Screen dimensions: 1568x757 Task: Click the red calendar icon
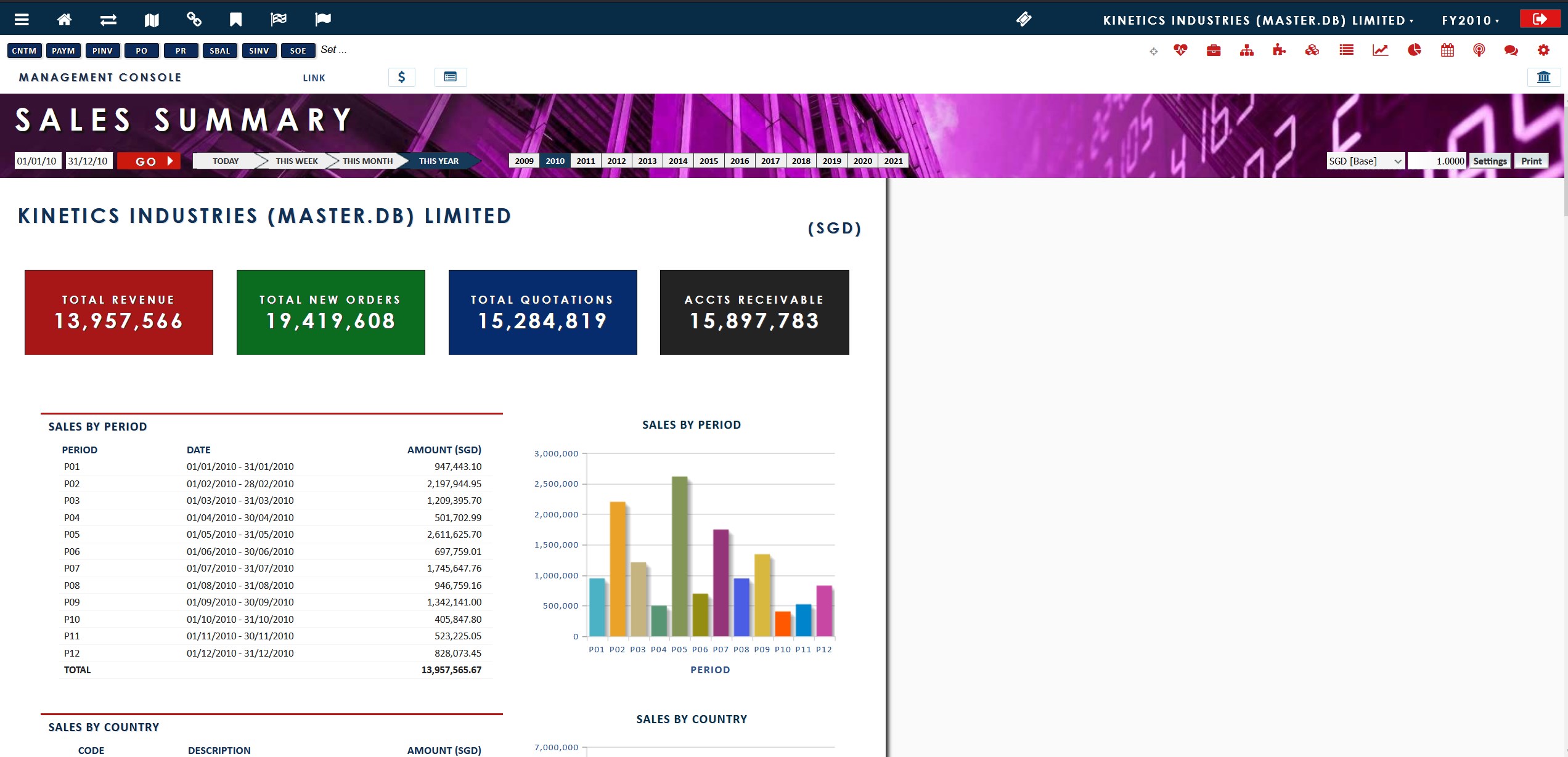[1447, 51]
